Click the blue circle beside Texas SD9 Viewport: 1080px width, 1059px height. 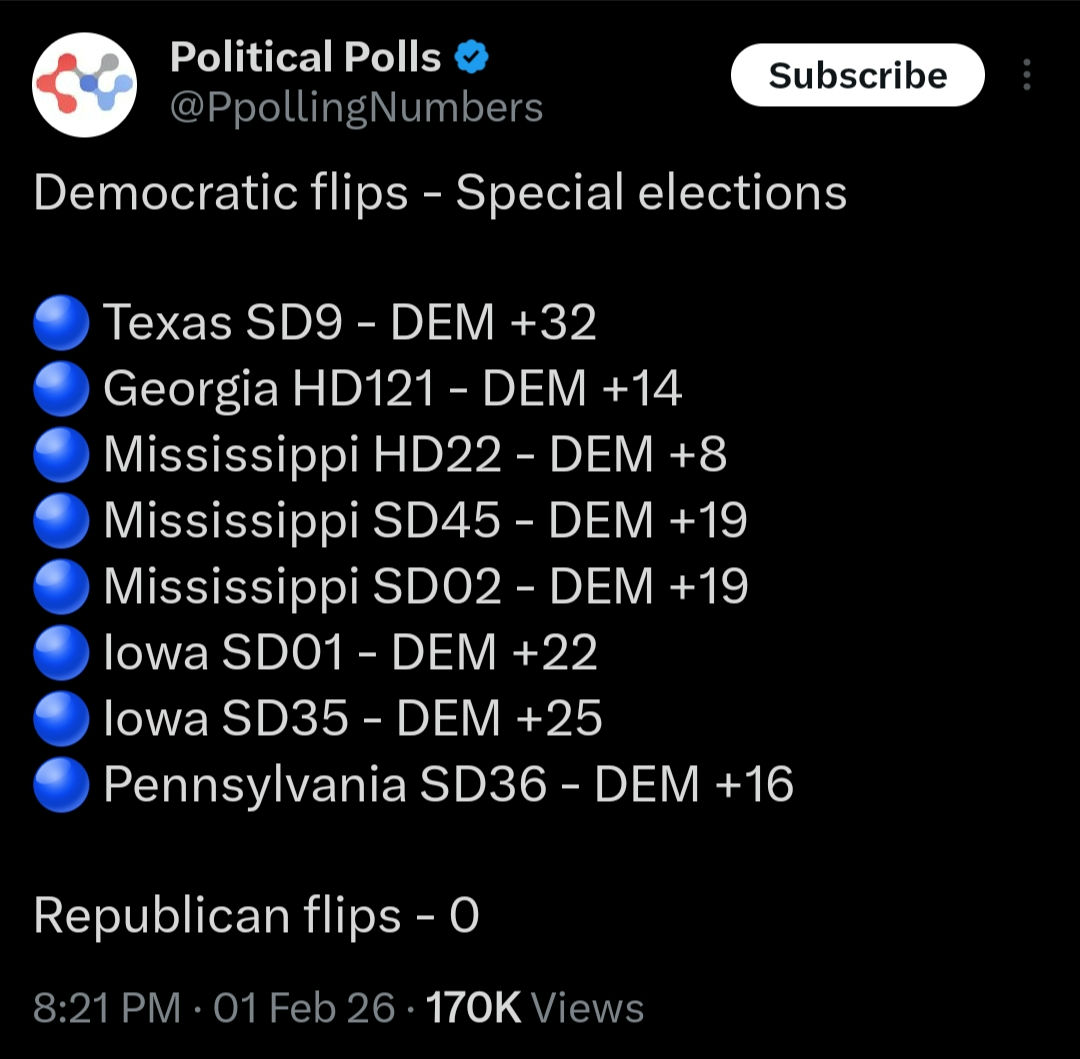(62, 323)
